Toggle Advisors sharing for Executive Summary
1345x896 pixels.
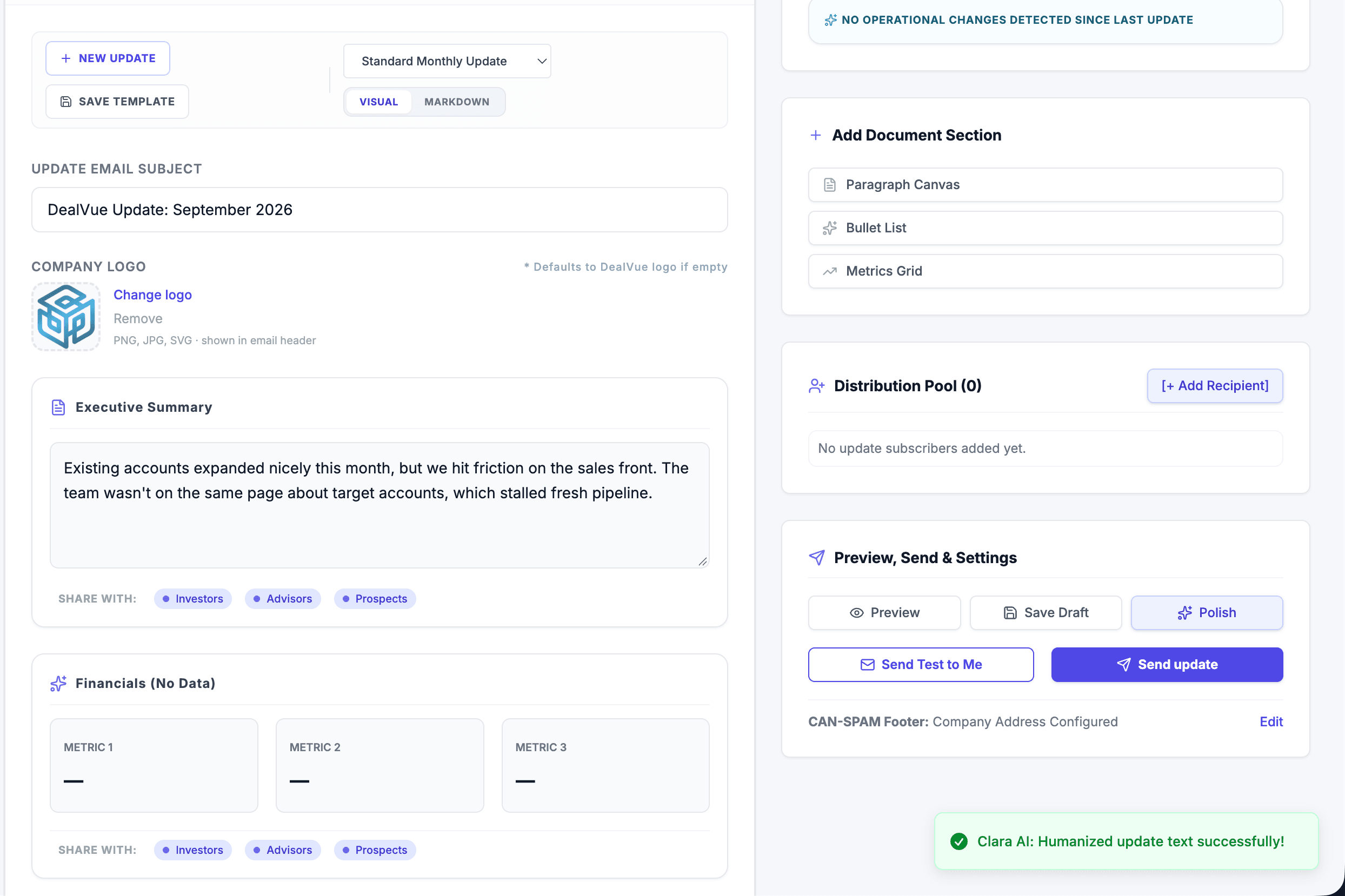tap(283, 599)
